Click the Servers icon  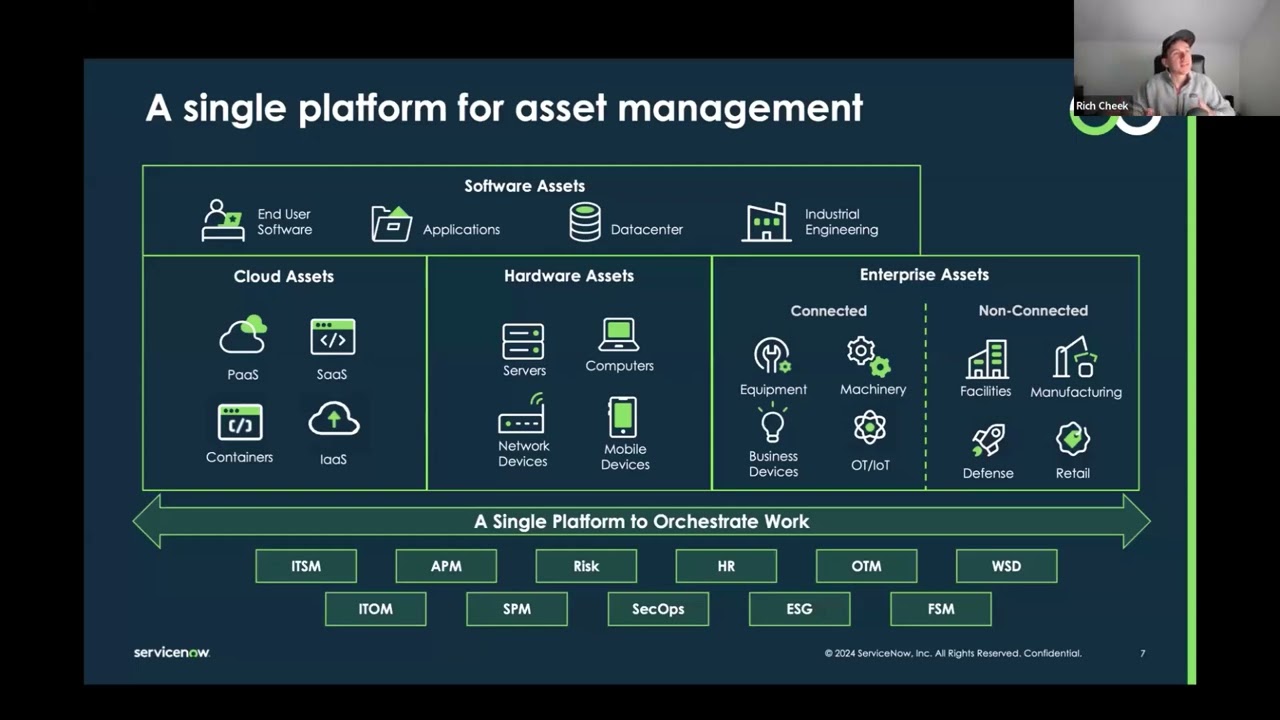(x=523, y=342)
